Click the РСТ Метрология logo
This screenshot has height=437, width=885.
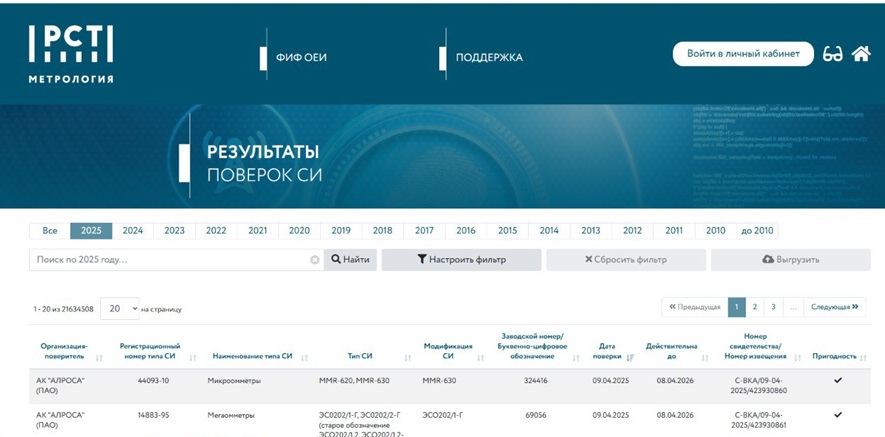pos(71,54)
